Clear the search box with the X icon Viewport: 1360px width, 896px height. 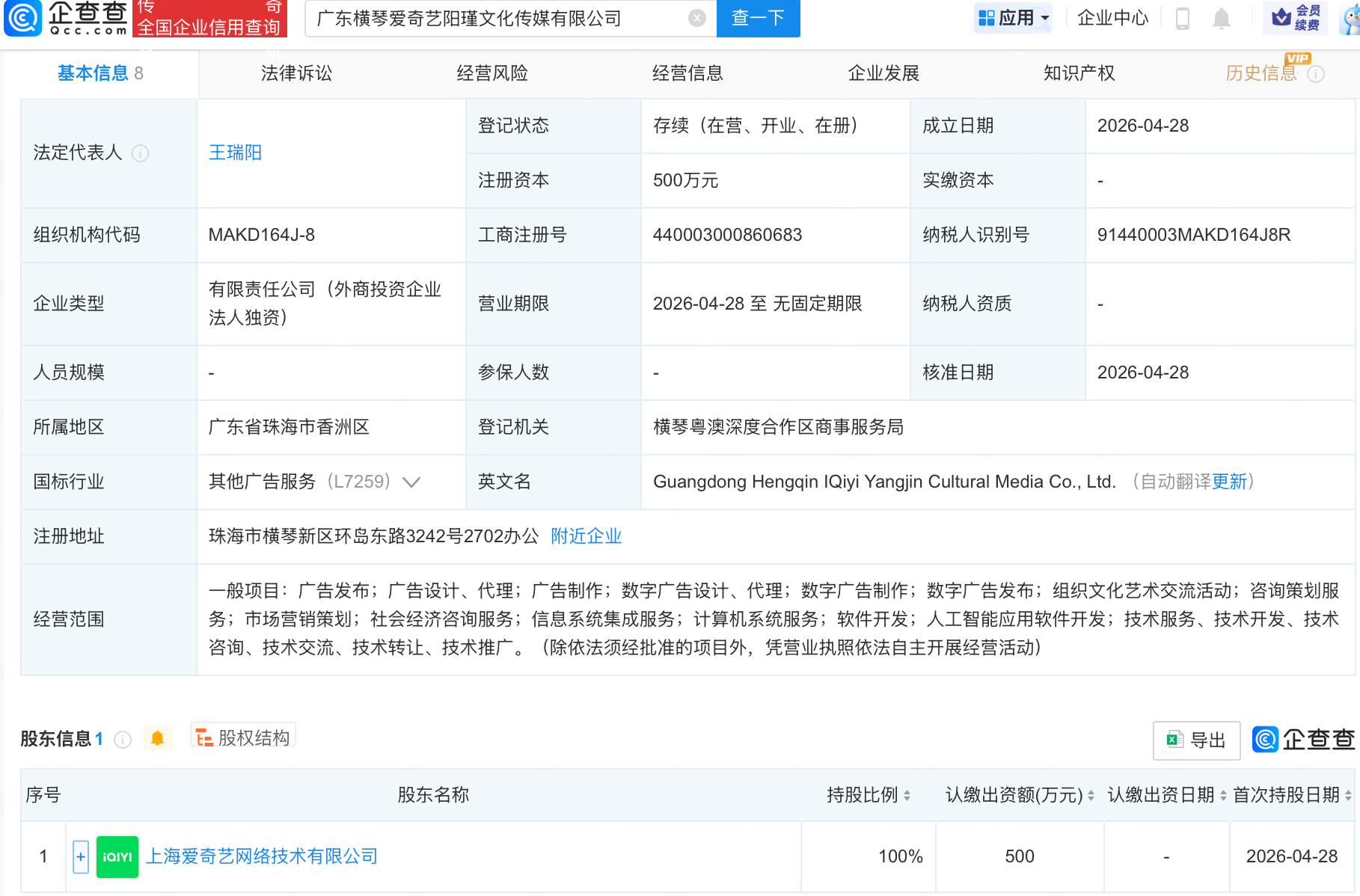[x=696, y=18]
